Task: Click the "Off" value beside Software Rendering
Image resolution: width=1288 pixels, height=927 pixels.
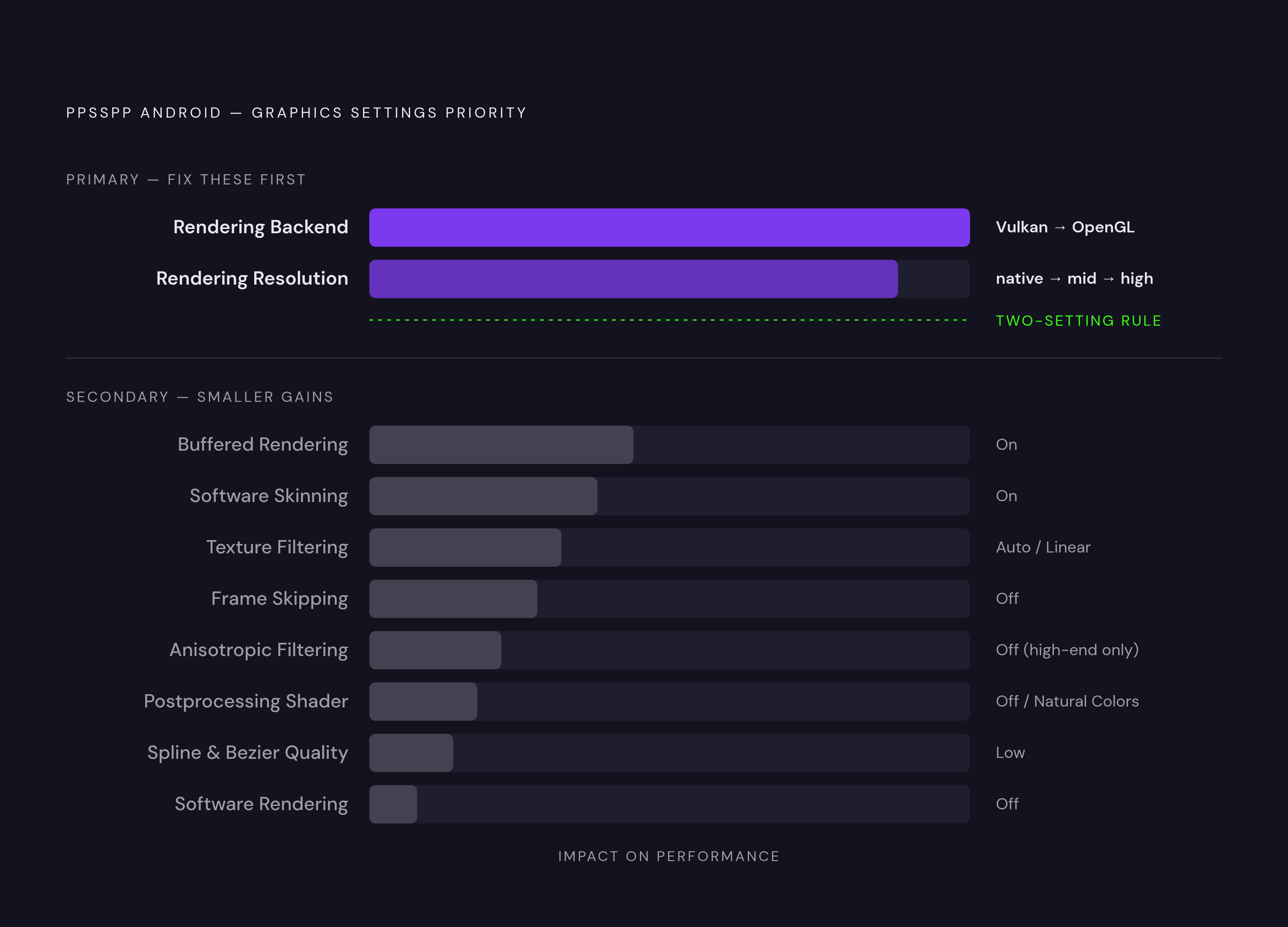Action: (x=1008, y=804)
